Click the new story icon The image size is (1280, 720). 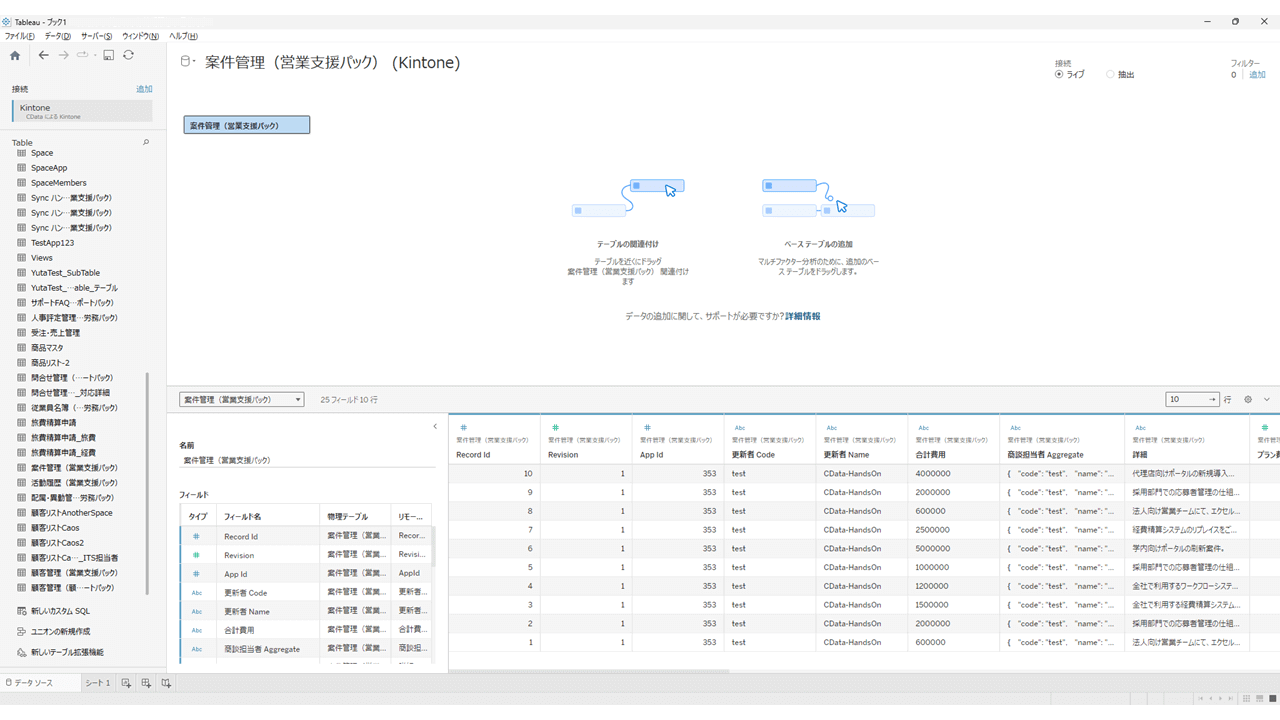pos(166,683)
